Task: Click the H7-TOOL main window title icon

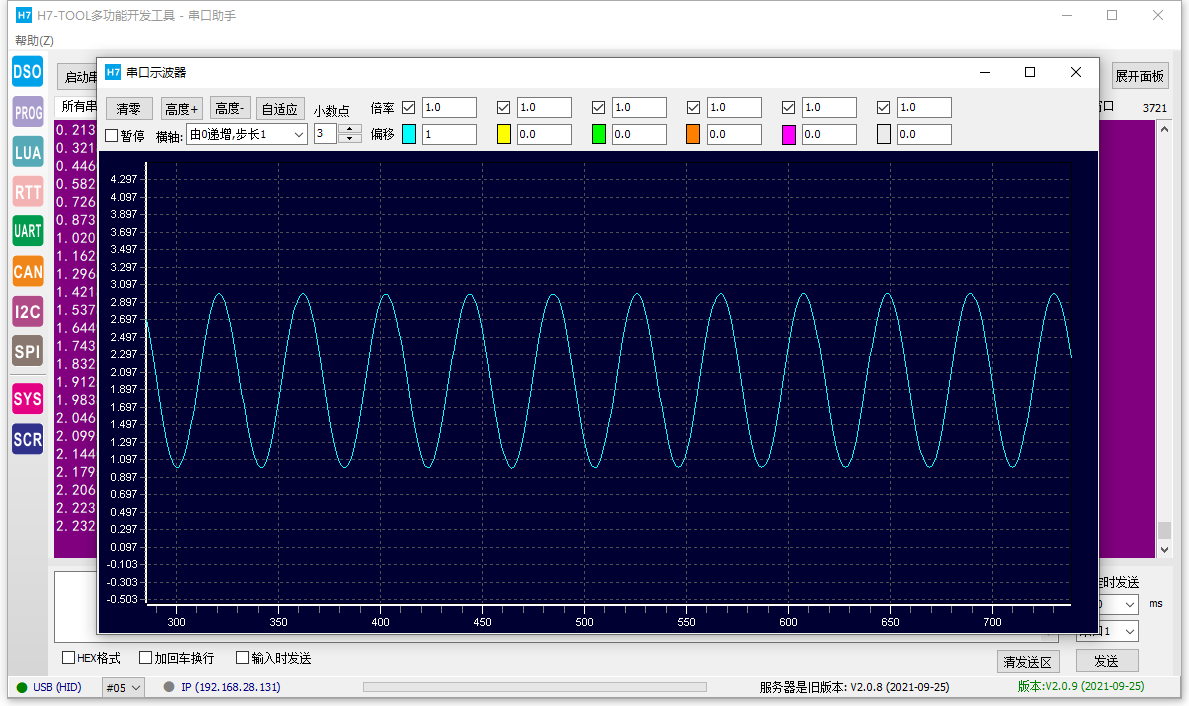Action: 24,15
